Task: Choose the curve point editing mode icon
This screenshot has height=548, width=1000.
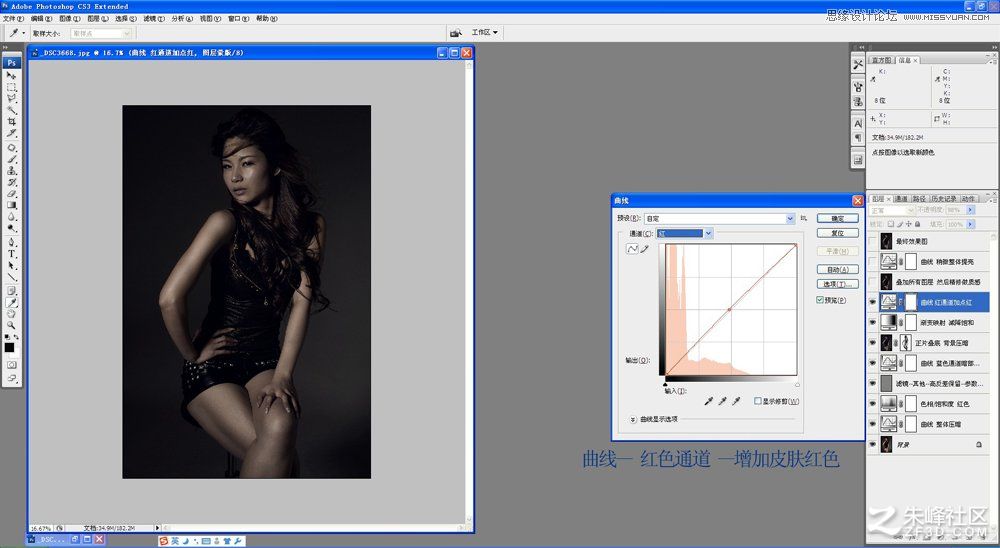Action: 632,249
